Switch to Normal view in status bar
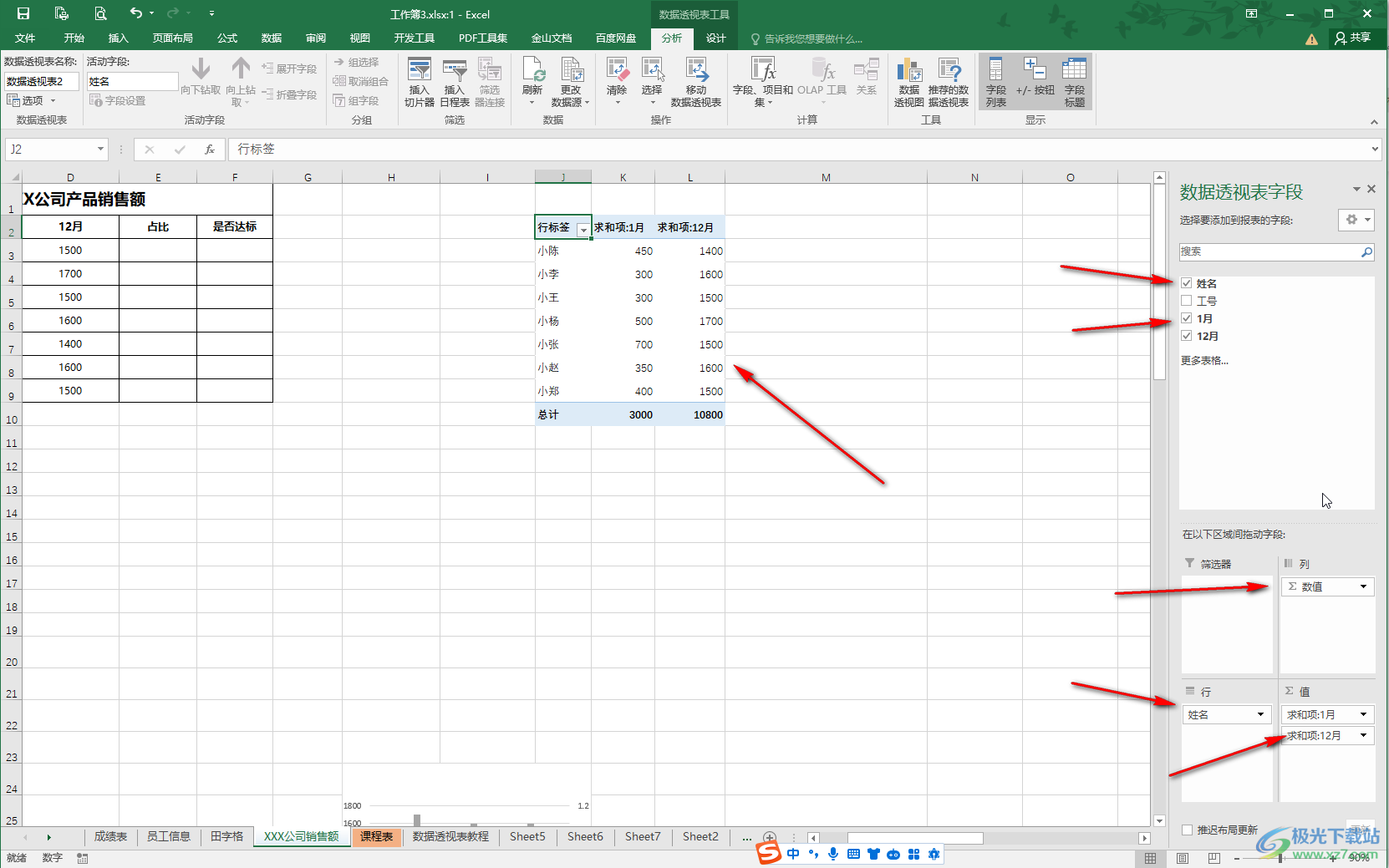Viewport: 1389px width, 868px height. (1151, 858)
